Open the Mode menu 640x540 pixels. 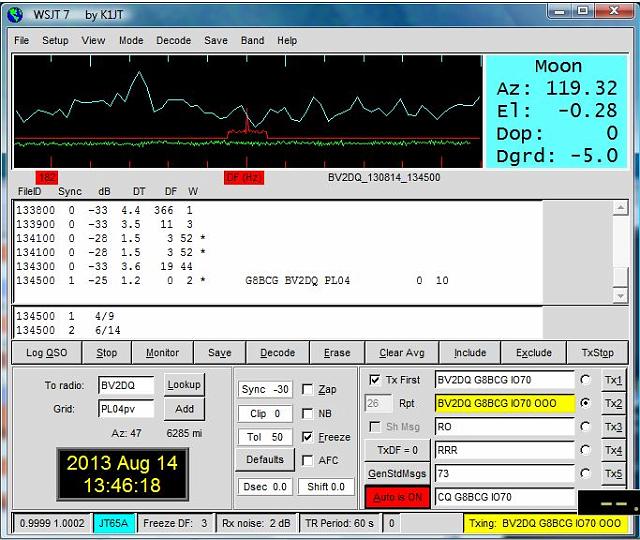pyautogui.click(x=131, y=40)
